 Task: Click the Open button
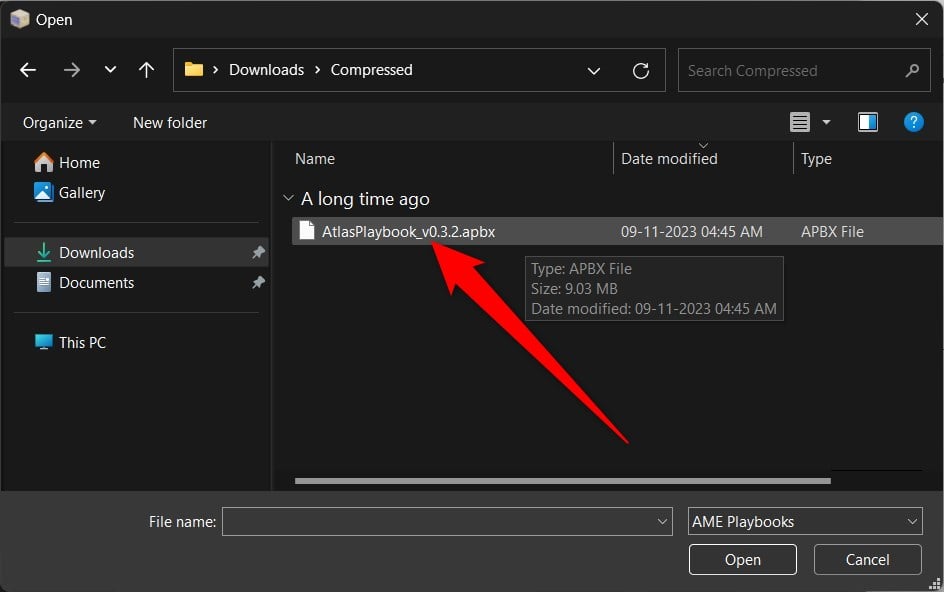(742, 559)
